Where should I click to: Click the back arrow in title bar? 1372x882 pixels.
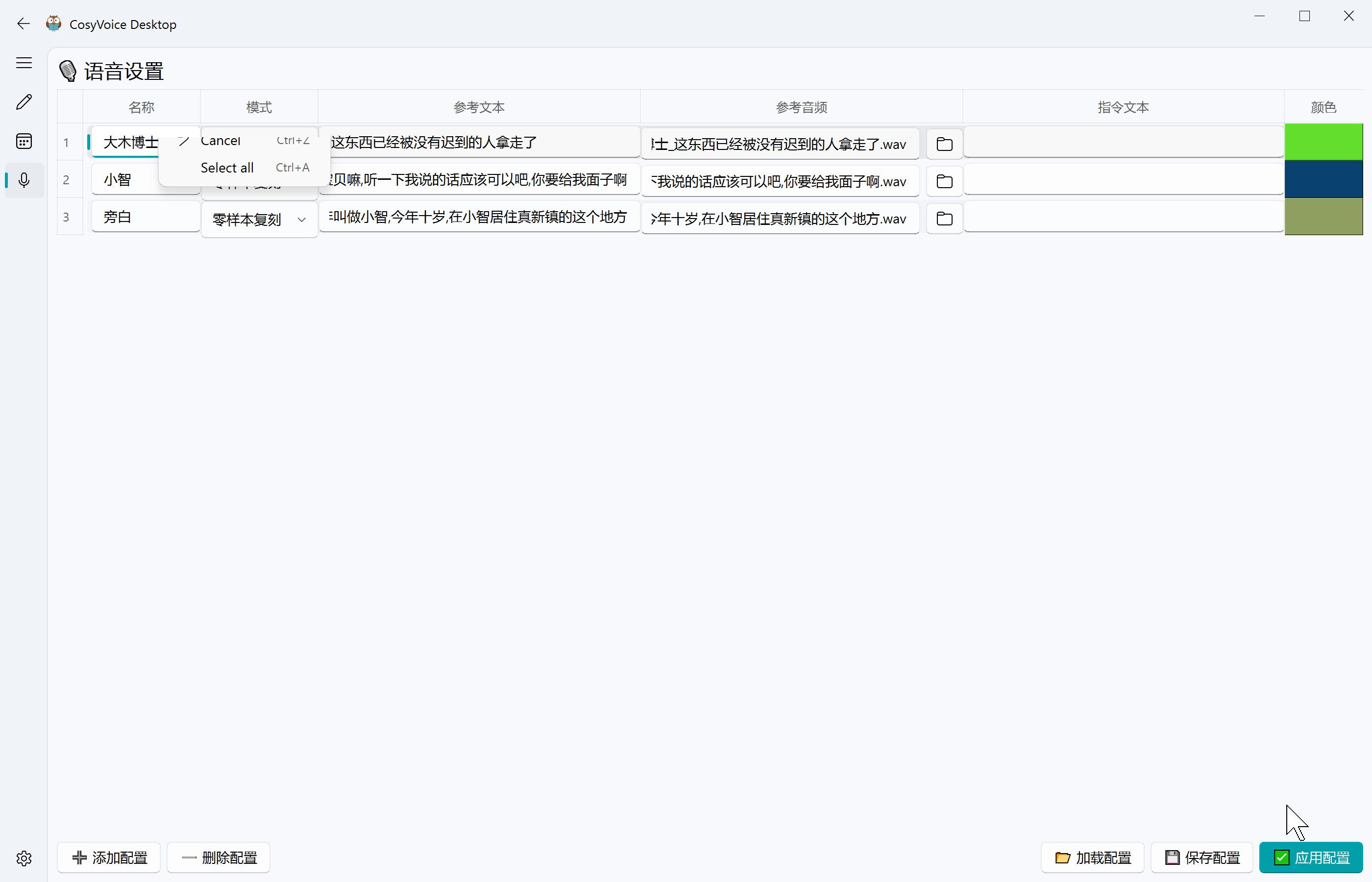[24, 24]
